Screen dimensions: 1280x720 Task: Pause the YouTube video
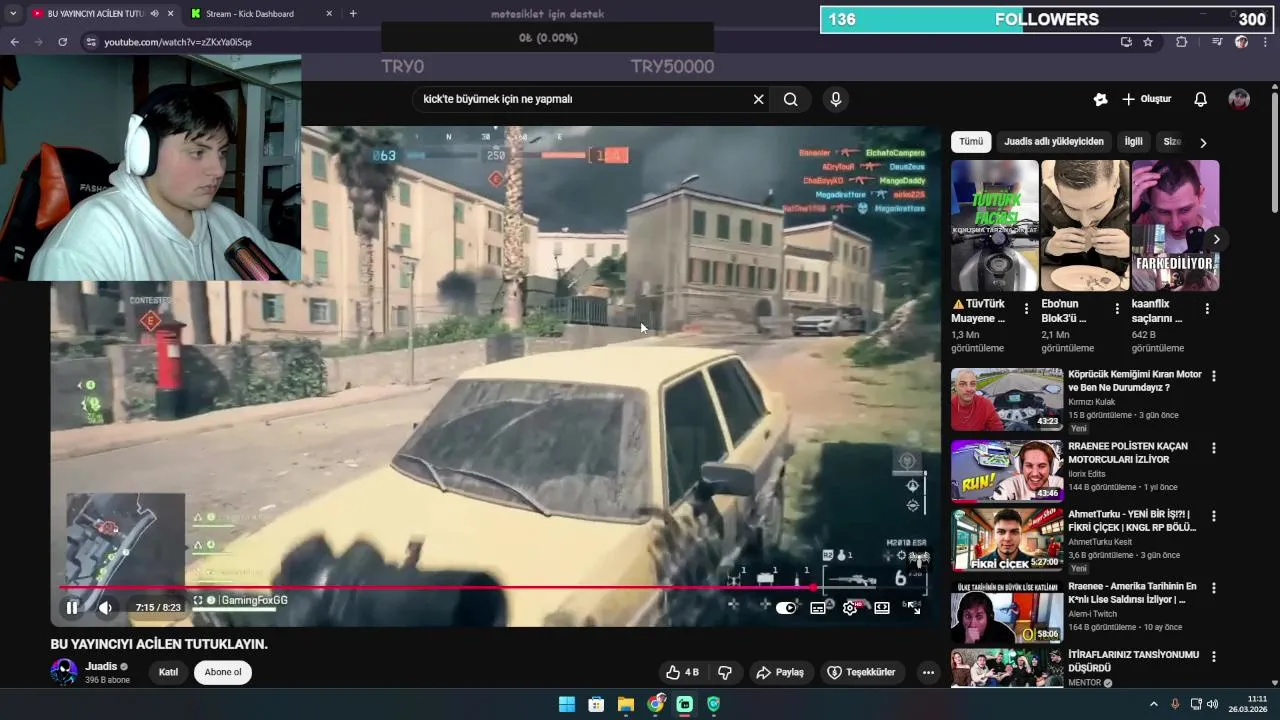pos(72,607)
